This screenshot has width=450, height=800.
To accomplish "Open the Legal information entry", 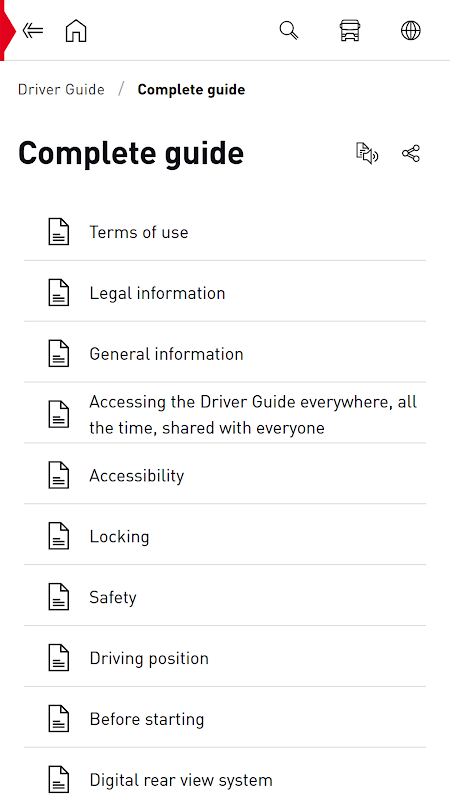I will 225,293.
